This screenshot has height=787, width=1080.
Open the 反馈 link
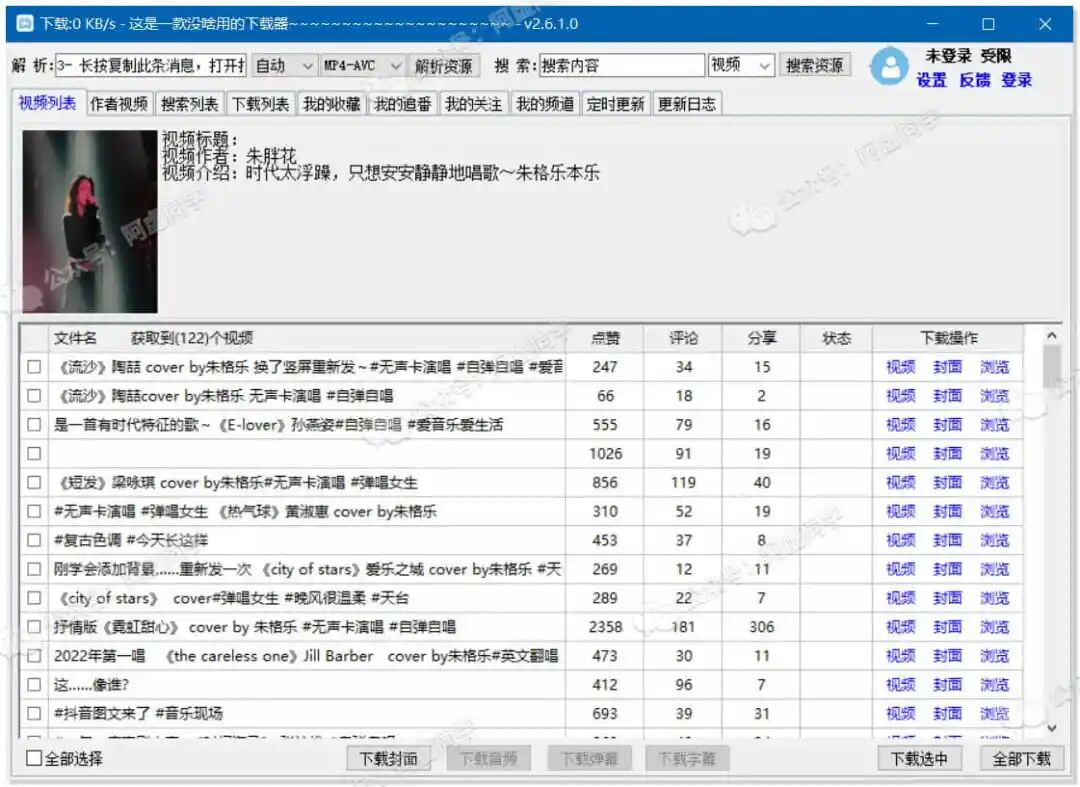[975, 80]
